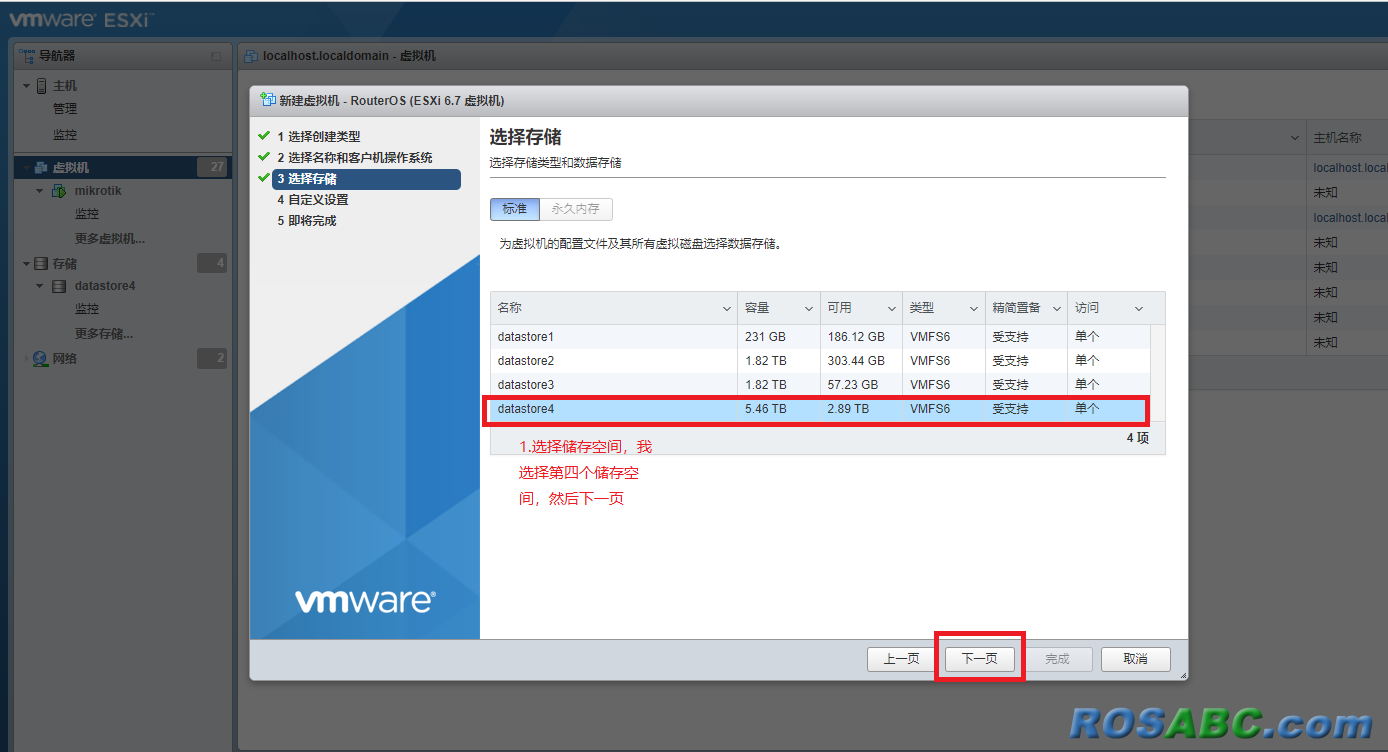Screen dimensions: 1388x752
Task: Click the 4 storage count badge
Action: [x=212, y=264]
